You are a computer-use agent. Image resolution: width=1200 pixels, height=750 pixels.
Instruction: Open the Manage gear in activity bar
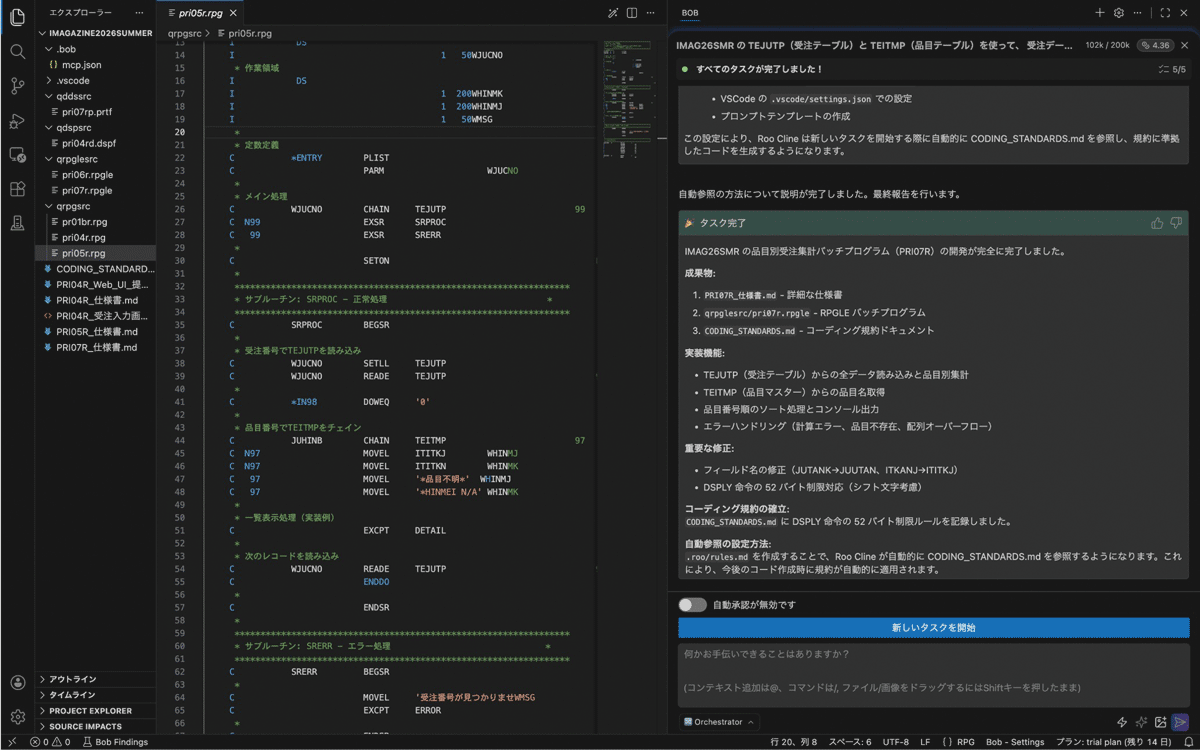(17, 717)
